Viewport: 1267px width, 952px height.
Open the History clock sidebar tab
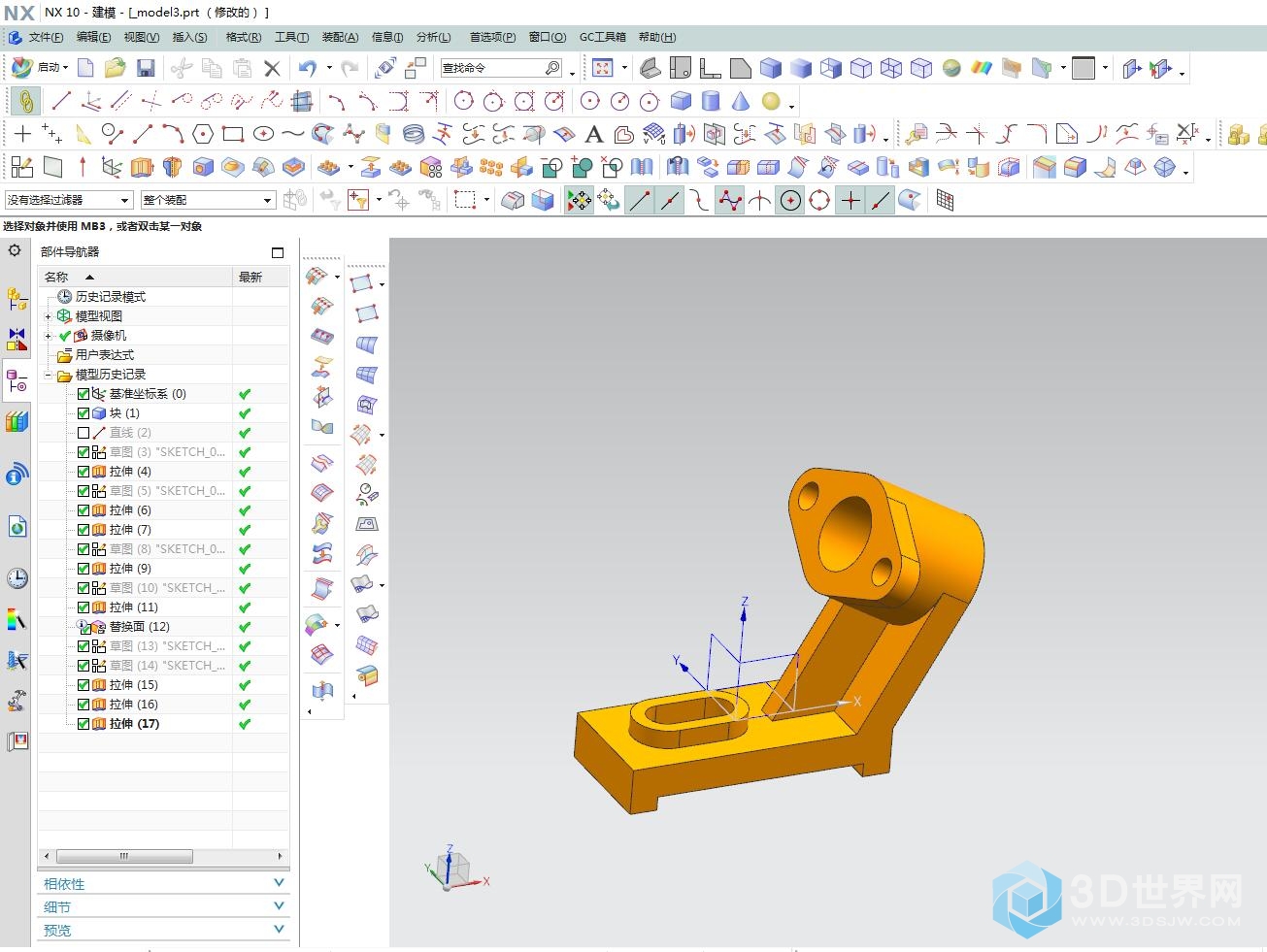(x=17, y=578)
